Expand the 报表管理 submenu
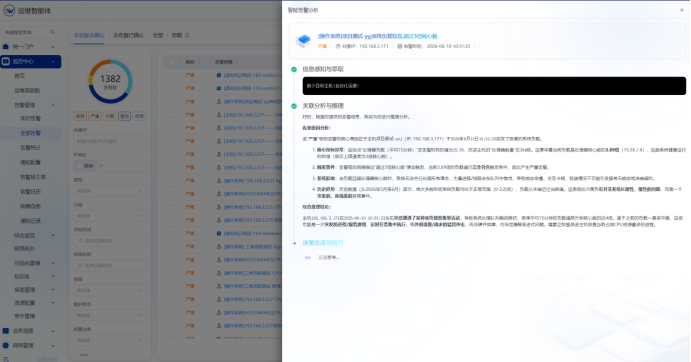Screen dimensions: 691x362 coord(53,290)
